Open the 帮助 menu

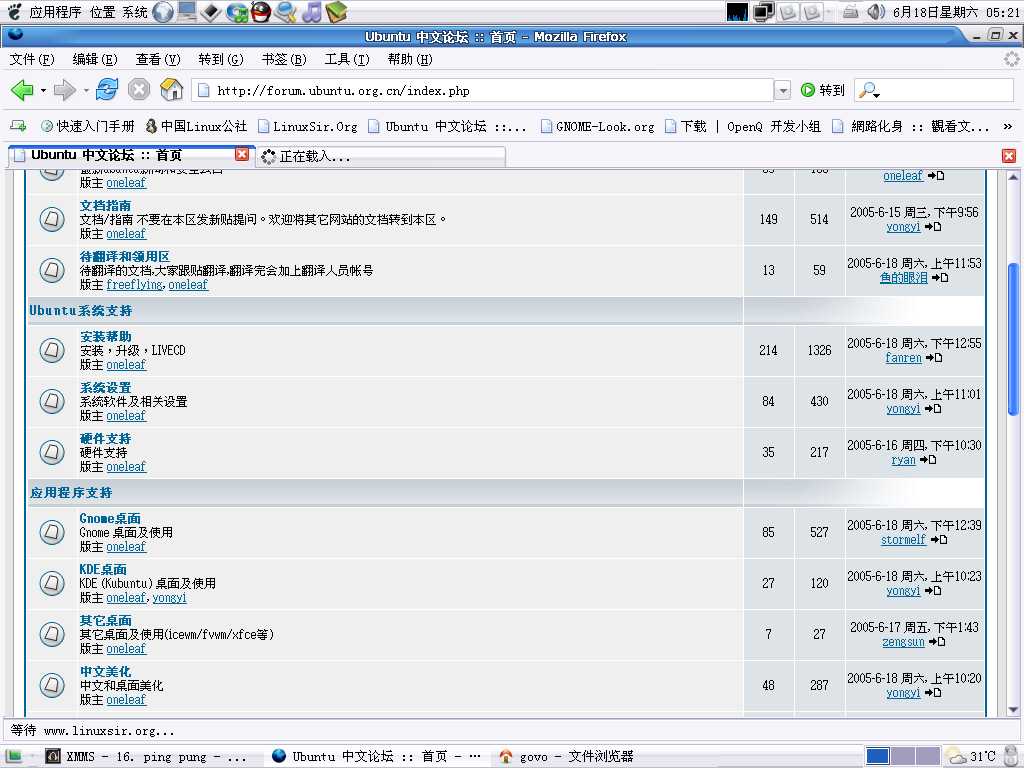409,59
